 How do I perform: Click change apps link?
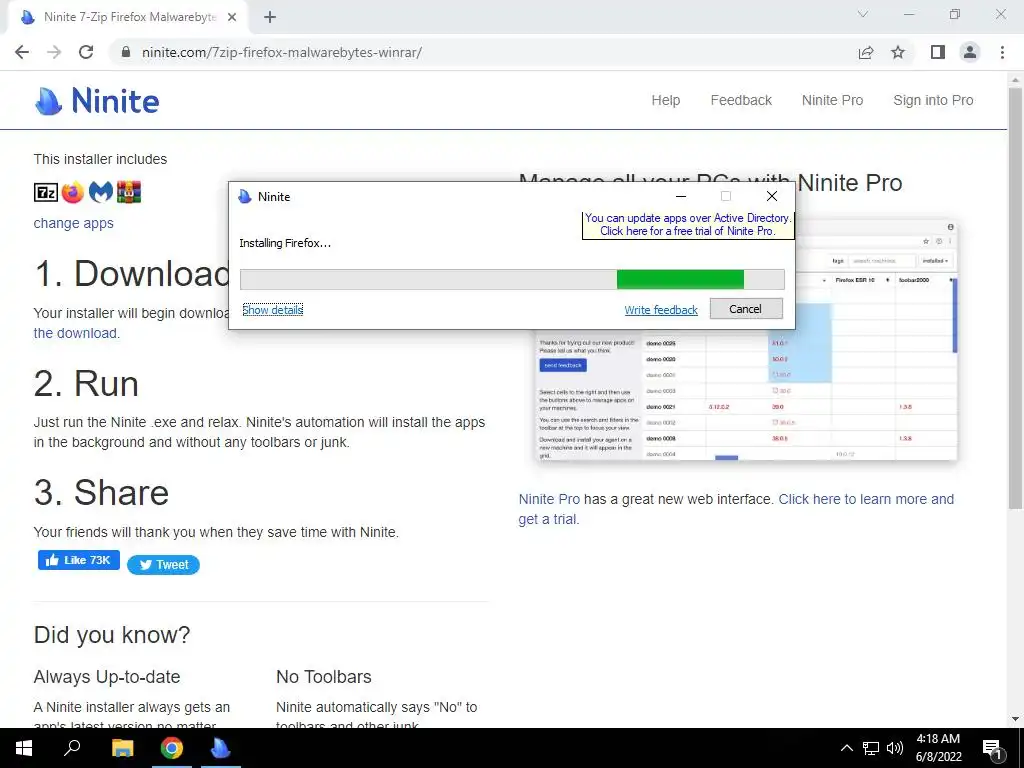73,223
